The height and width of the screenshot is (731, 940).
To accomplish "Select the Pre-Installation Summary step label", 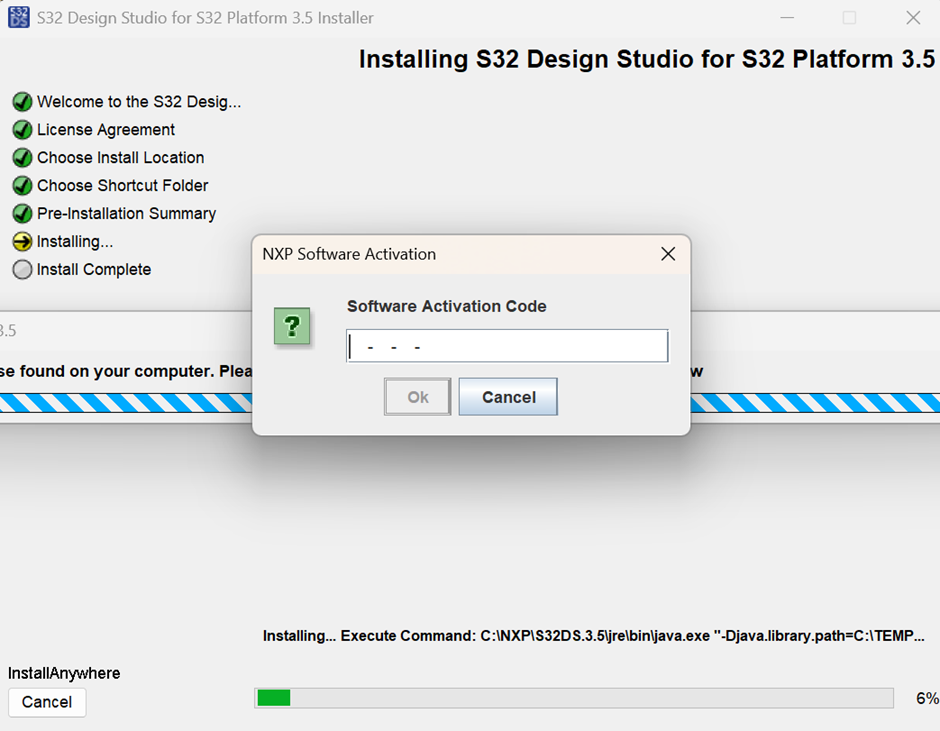I will (126, 213).
